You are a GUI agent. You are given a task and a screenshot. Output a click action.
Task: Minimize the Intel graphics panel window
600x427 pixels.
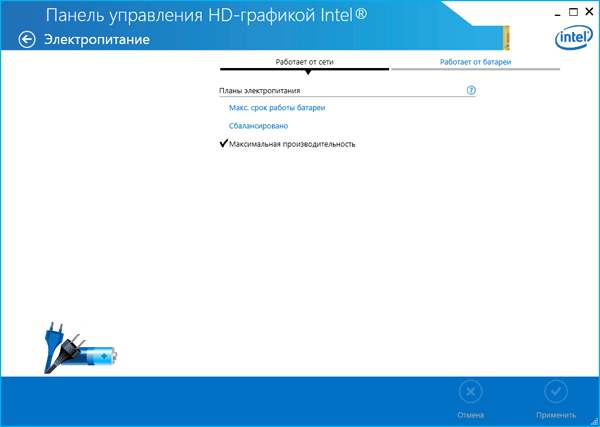548,9
